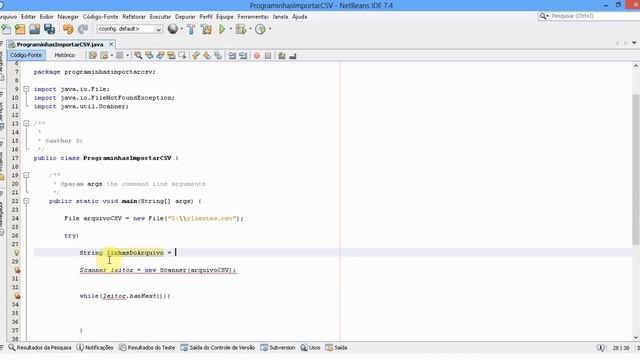
Task: Toggle highlight search in editor toolbar
Action: coord(171,56)
